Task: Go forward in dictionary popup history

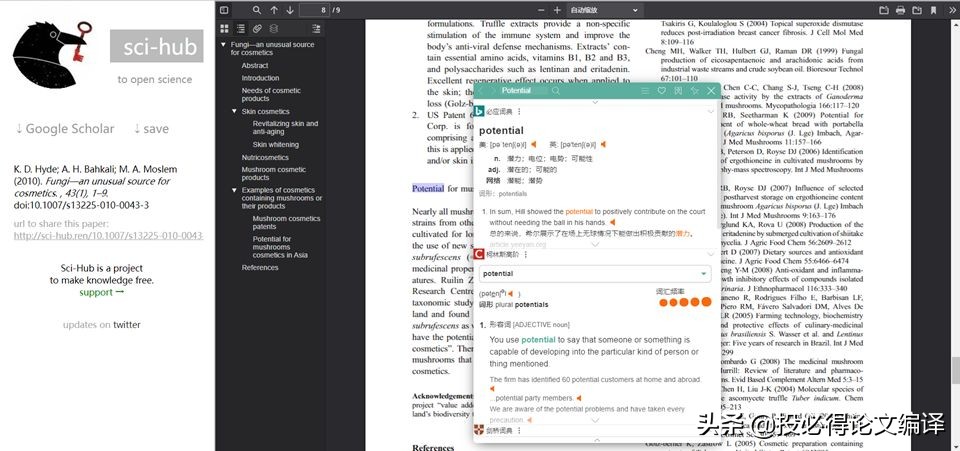Action: tap(493, 91)
